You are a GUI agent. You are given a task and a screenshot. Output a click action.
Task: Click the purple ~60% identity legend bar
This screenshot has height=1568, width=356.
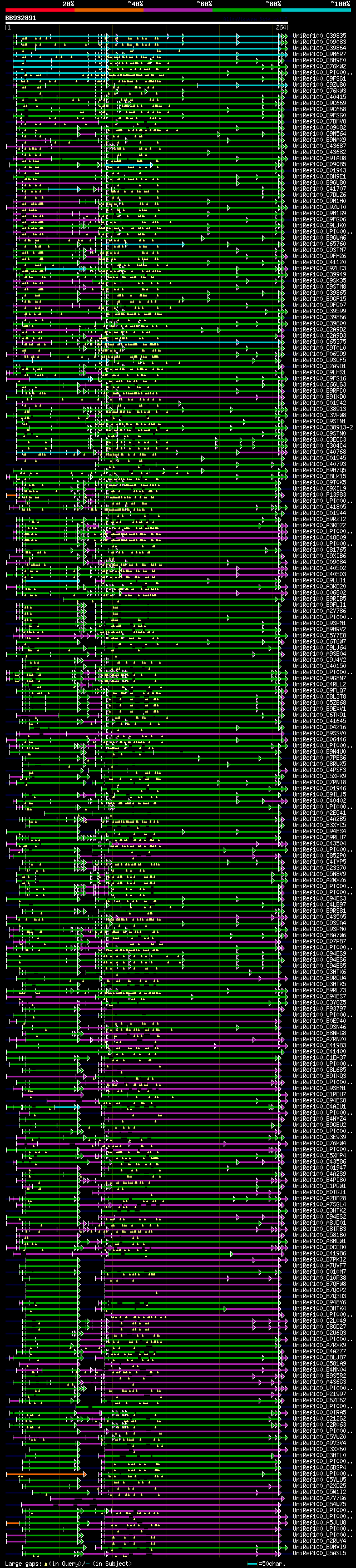(x=179, y=11)
